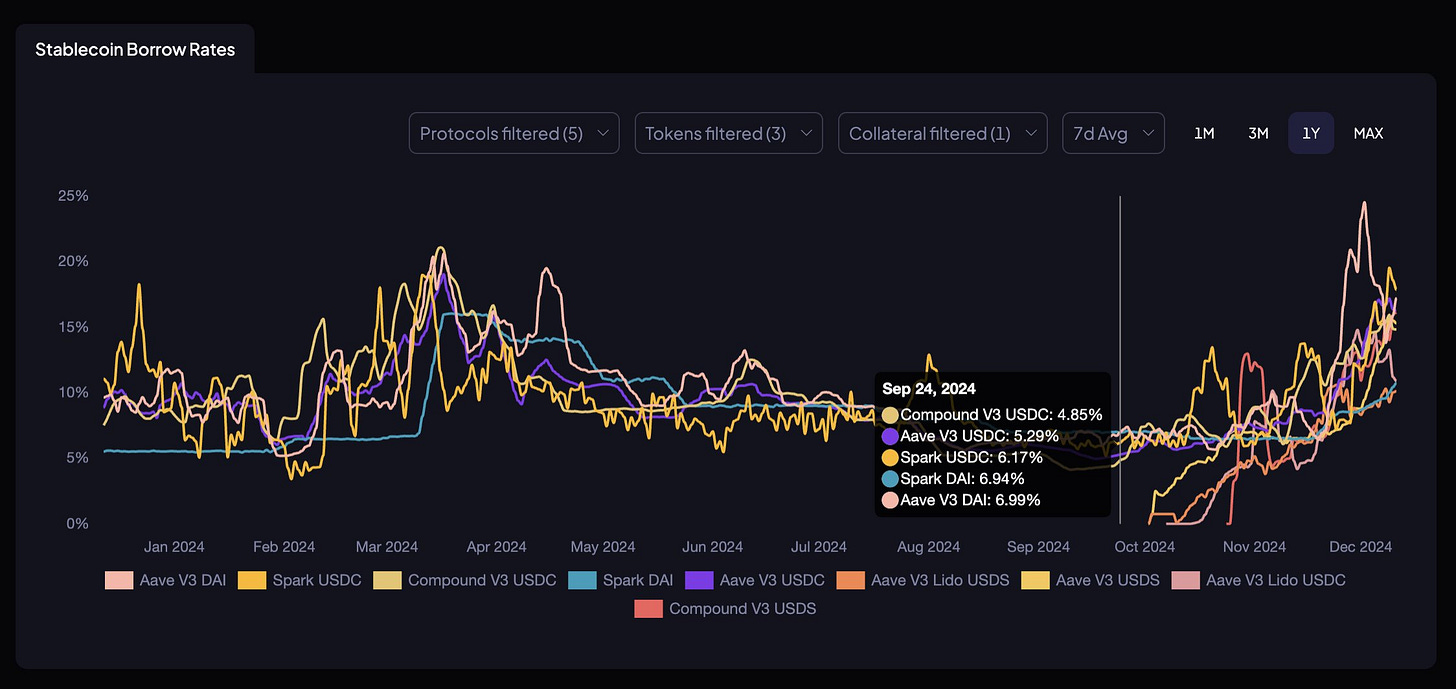Click the Jun 2024 axis label
The height and width of the screenshot is (689, 1456).
pyautogui.click(x=712, y=547)
